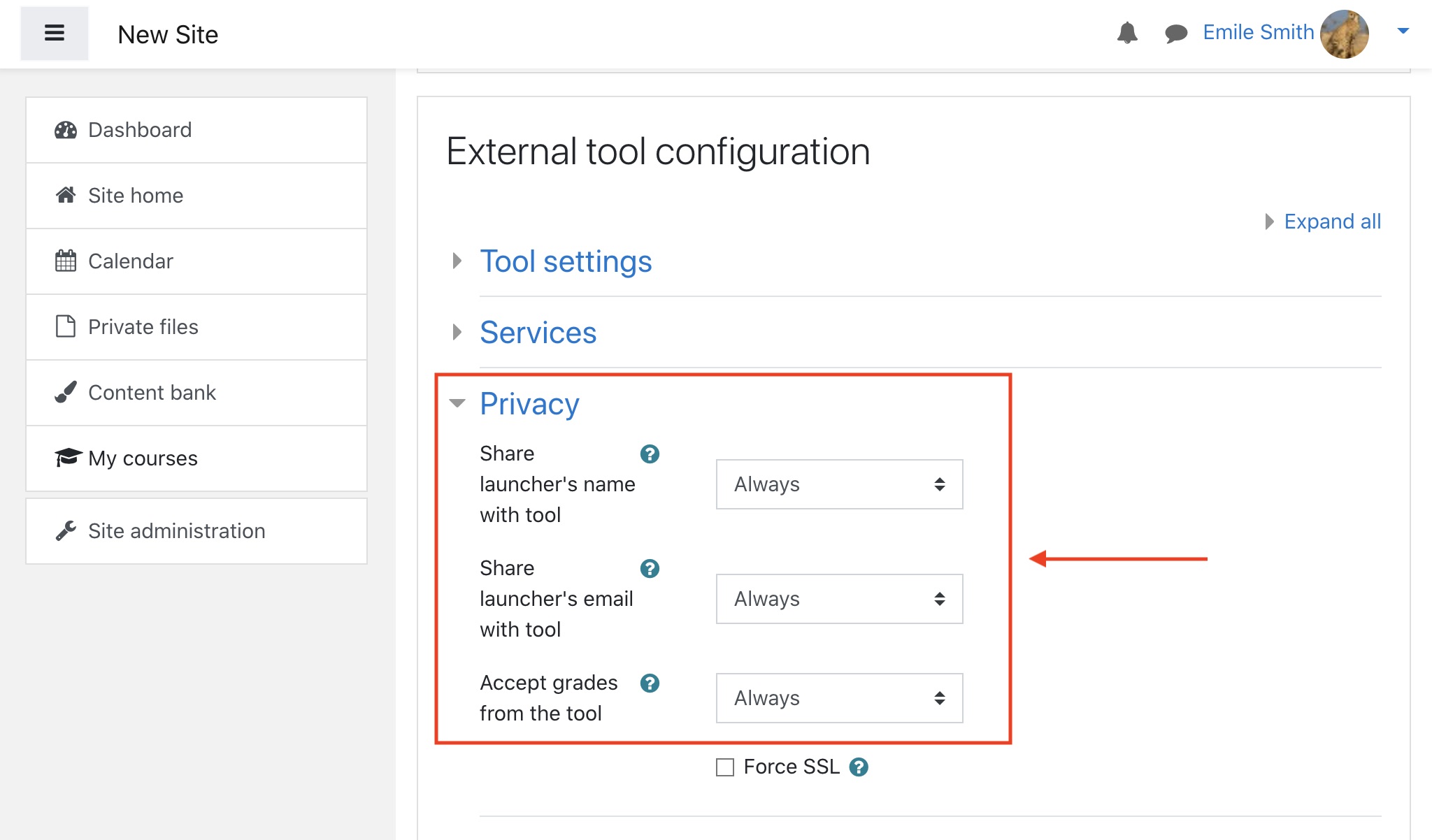
Task: Click the Force SSL help icon
Action: tap(859, 767)
